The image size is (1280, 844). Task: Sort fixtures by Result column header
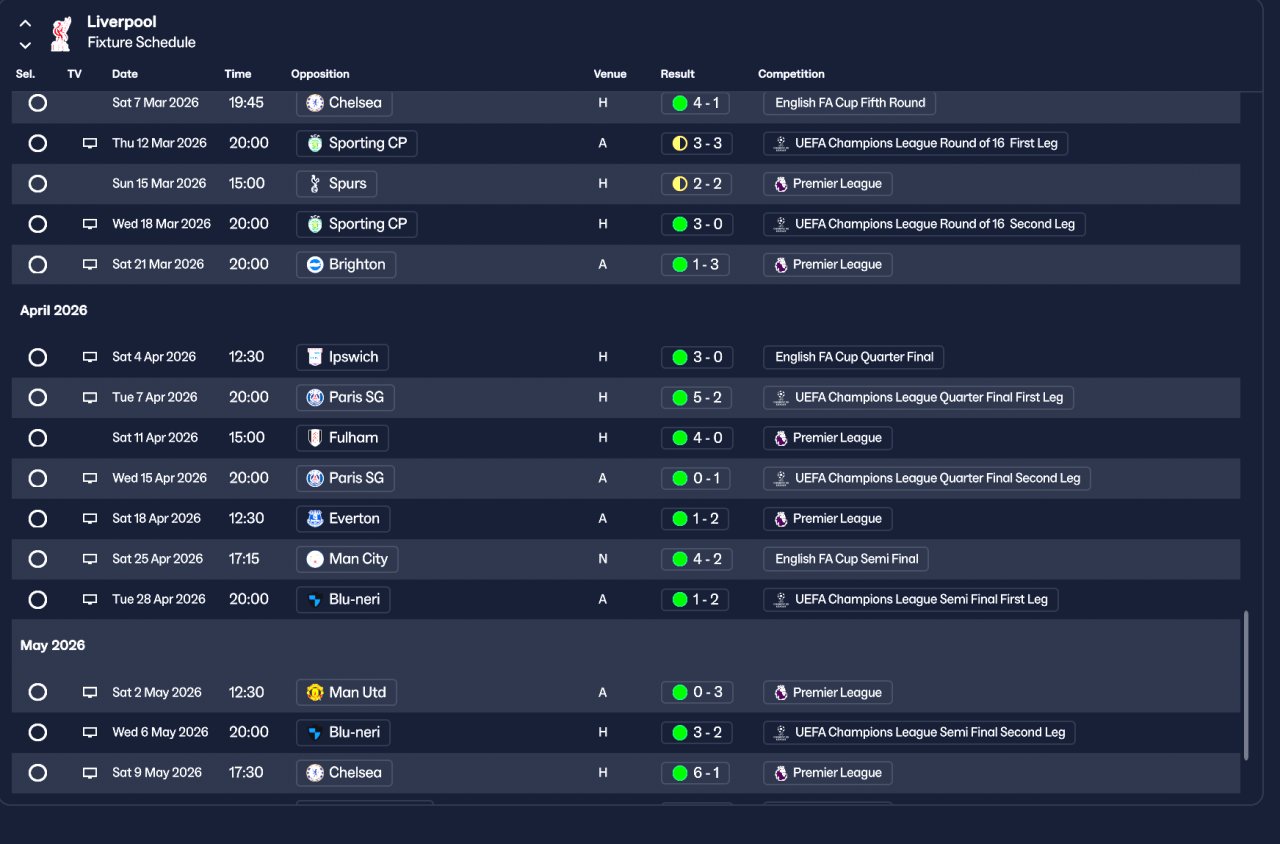(677, 74)
